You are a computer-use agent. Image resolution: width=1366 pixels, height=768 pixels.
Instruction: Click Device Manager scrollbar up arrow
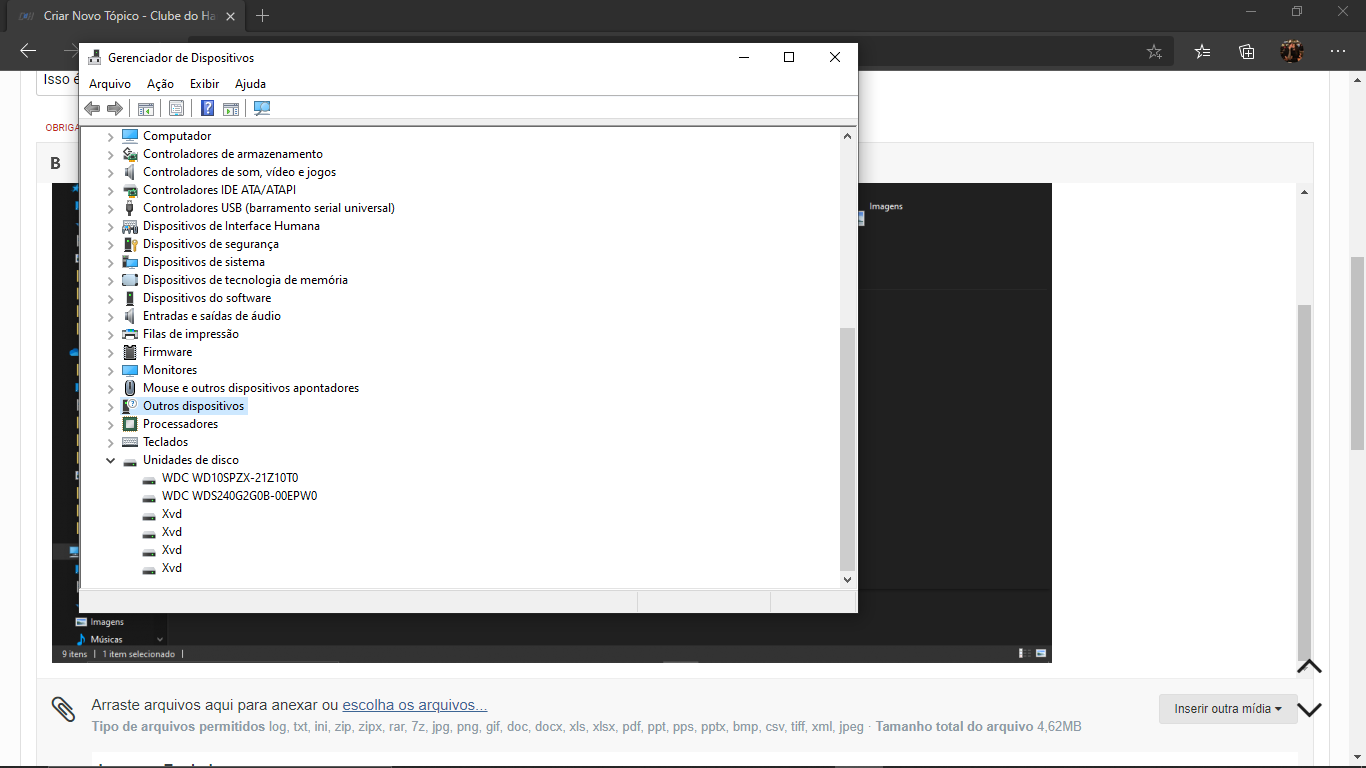click(x=848, y=136)
